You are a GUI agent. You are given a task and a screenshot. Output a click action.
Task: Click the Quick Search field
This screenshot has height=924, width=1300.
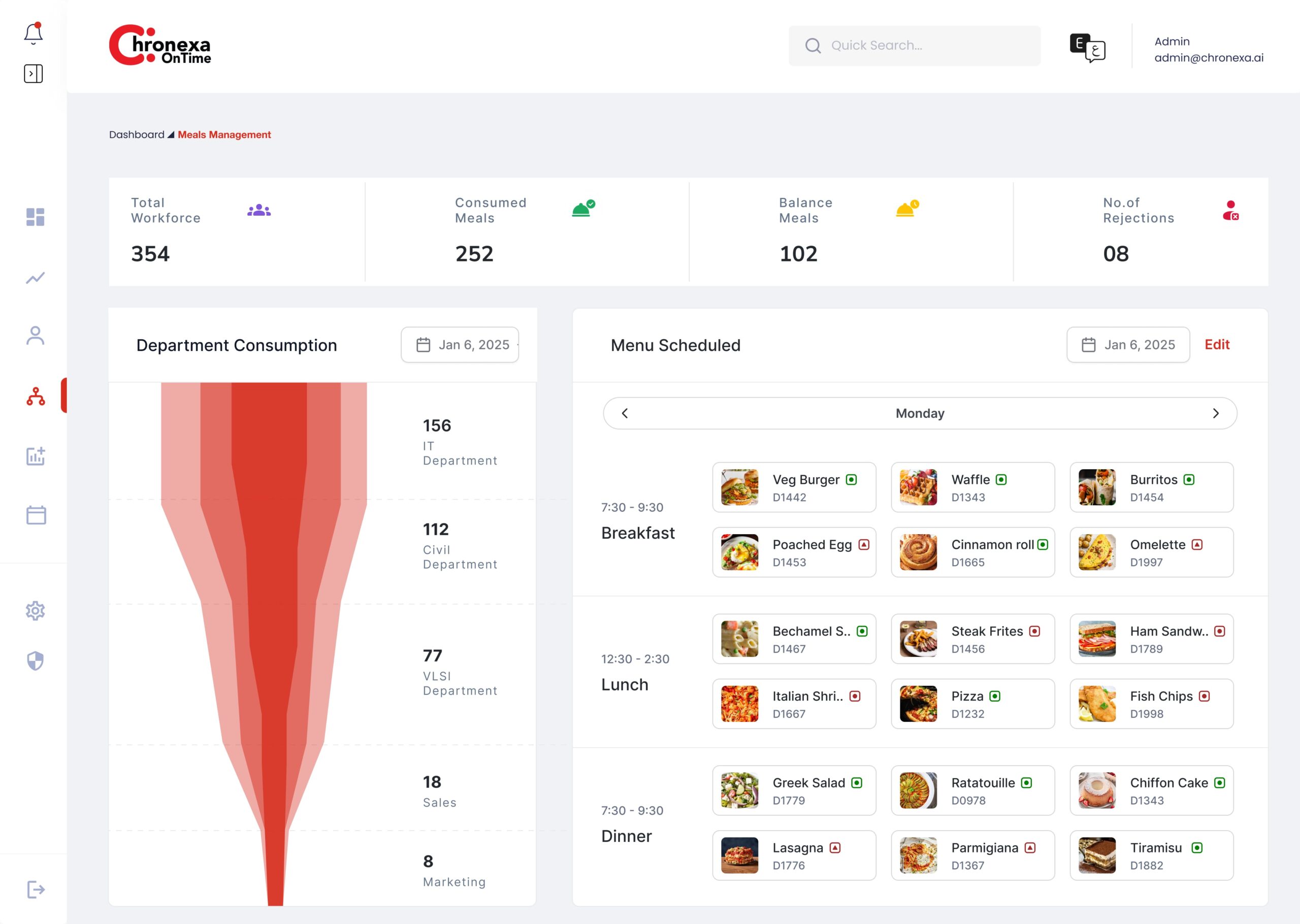click(914, 46)
